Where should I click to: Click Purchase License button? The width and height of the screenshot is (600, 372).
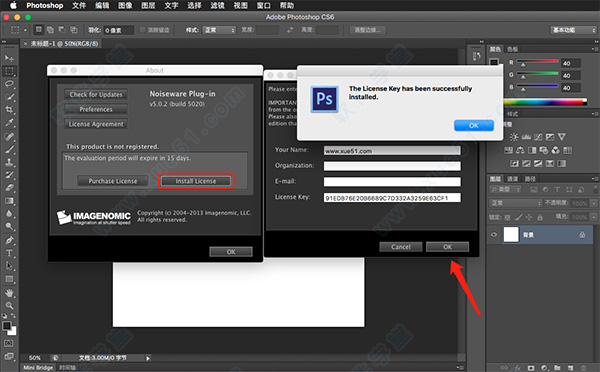click(x=113, y=181)
